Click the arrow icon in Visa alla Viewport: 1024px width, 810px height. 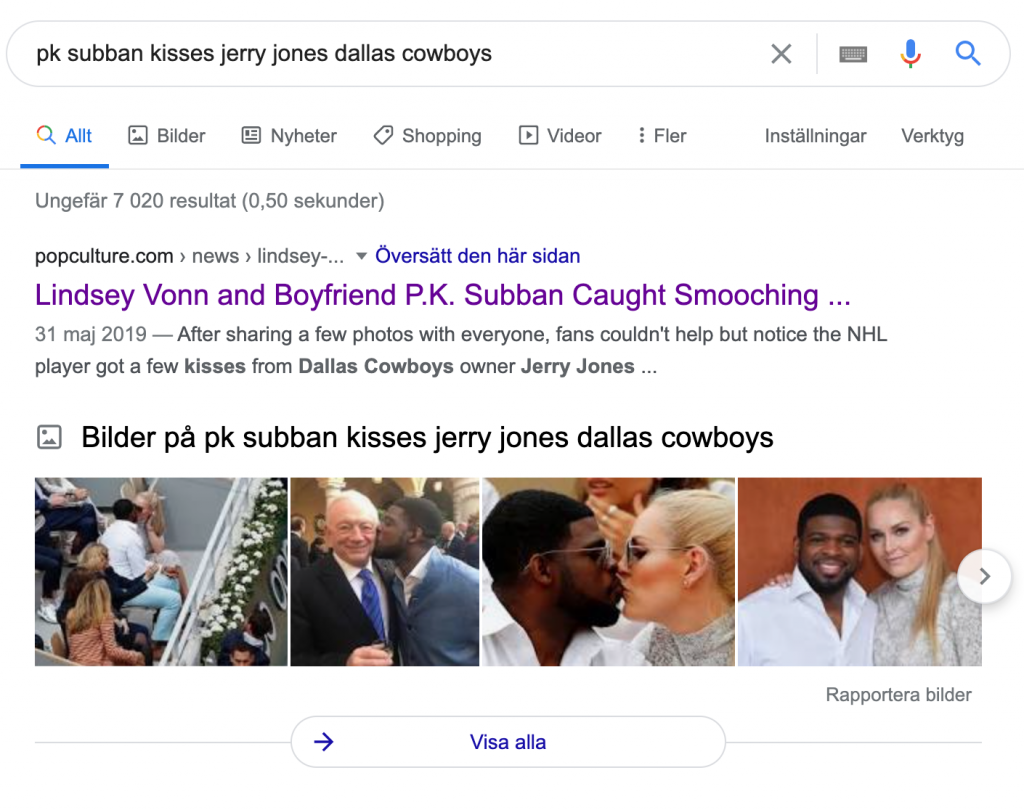tap(323, 742)
